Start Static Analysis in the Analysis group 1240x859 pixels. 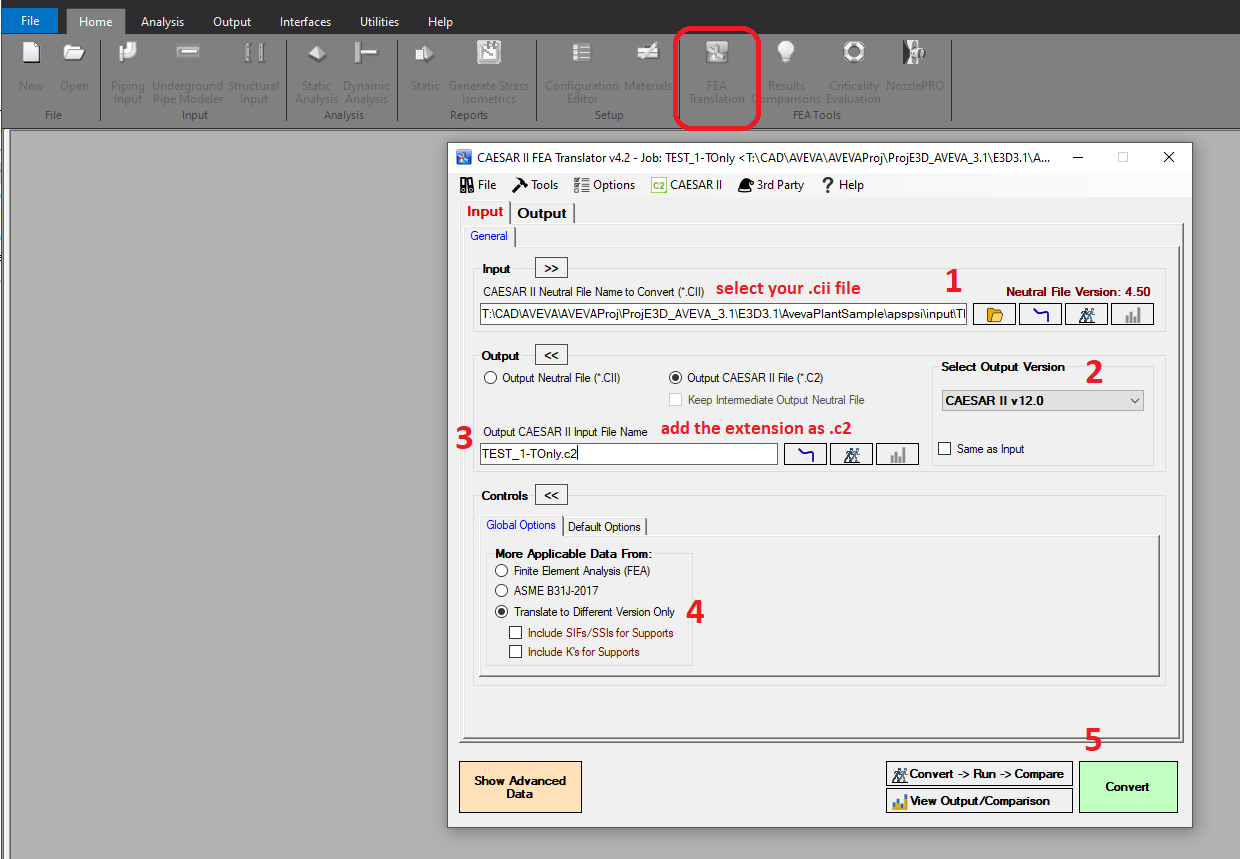click(317, 72)
